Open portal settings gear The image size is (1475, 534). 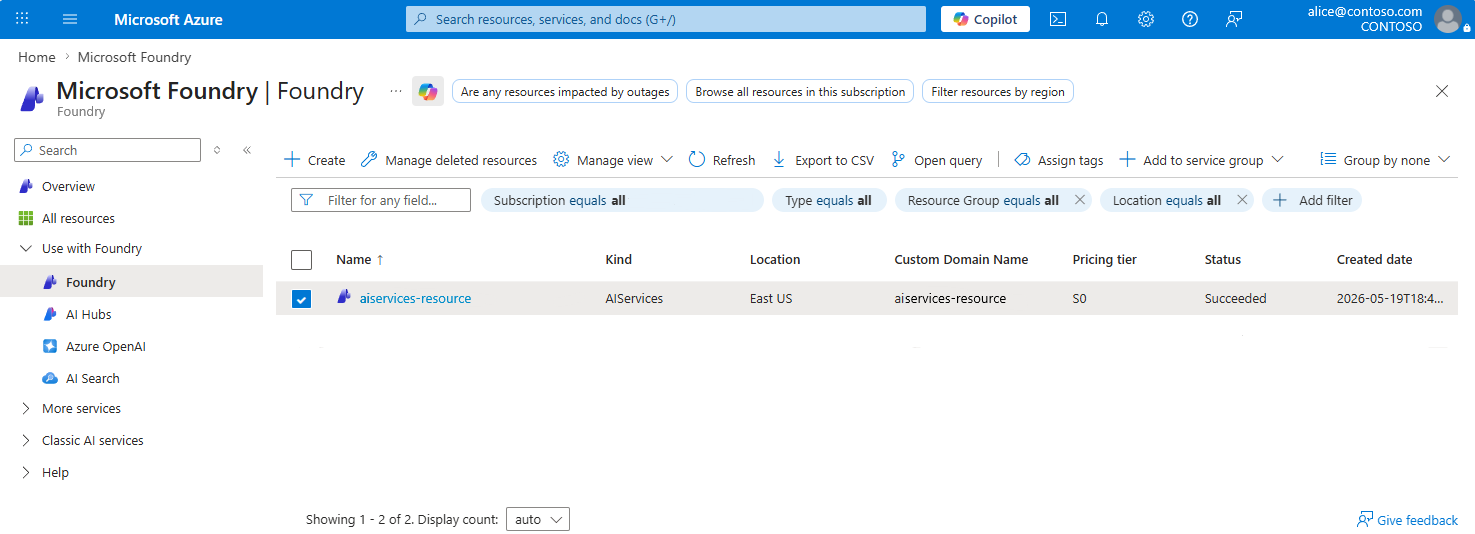[1146, 19]
